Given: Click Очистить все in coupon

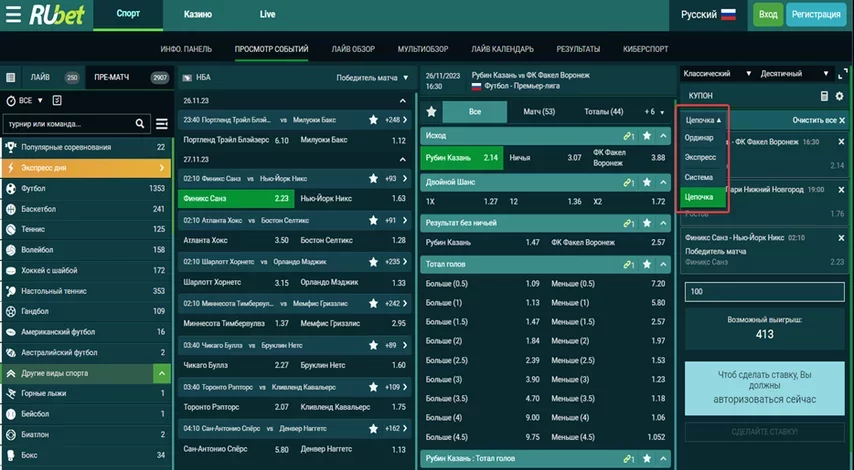Looking at the screenshot, I should click(819, 120).
